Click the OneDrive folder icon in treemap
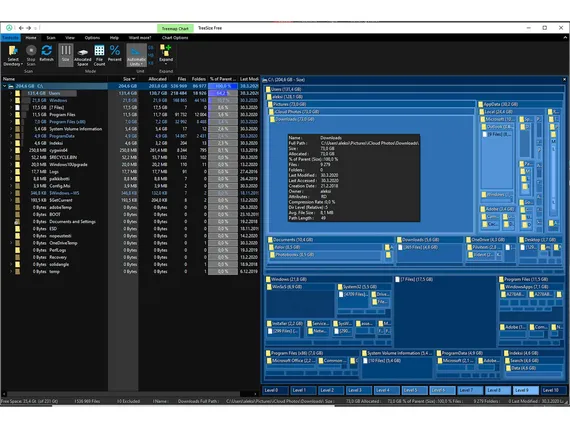Screen dimensions: 570x428 click(x=469, y=240)
